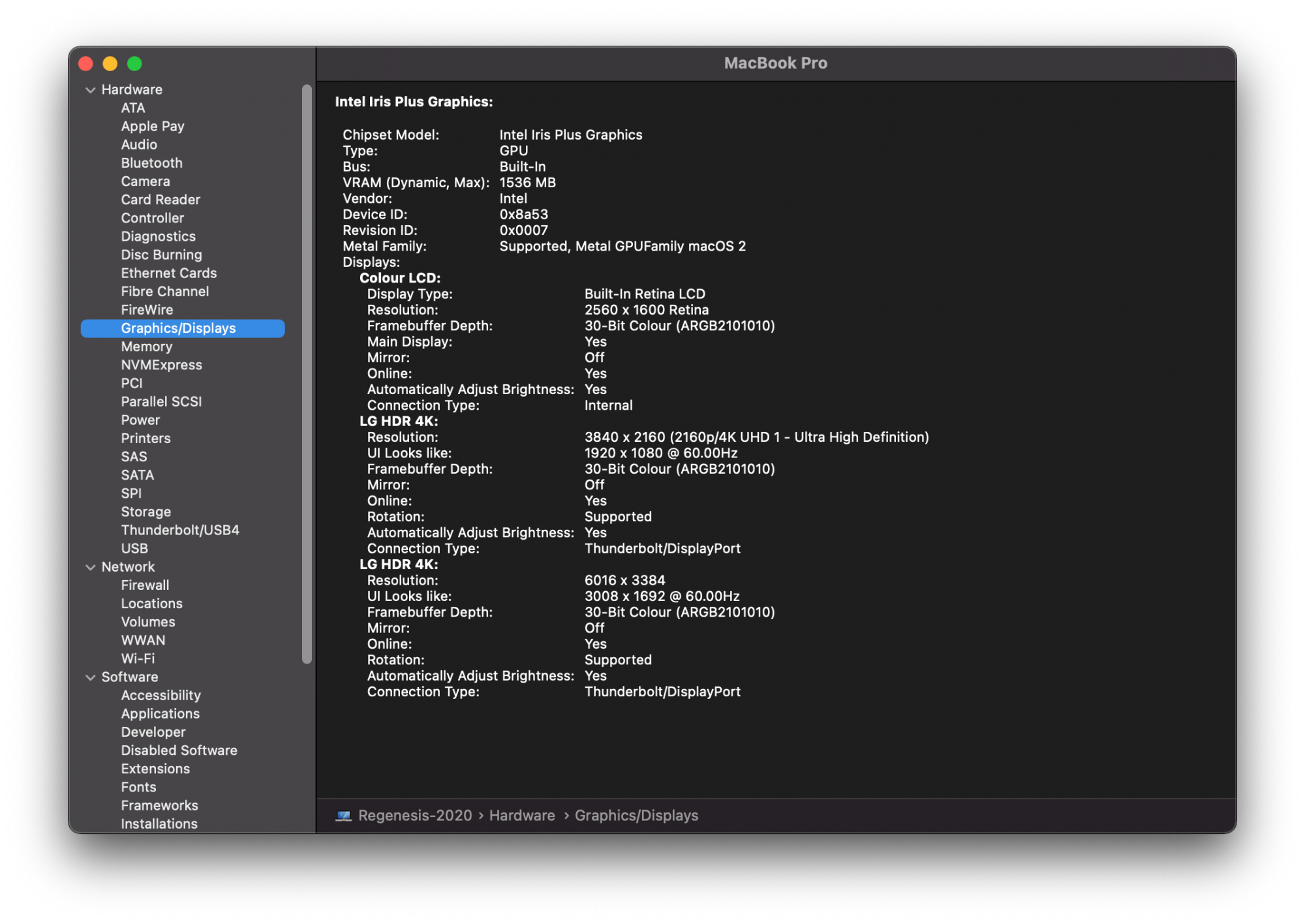
Task: Open the Bluetooth hardware section
Action: coord(151,162)
